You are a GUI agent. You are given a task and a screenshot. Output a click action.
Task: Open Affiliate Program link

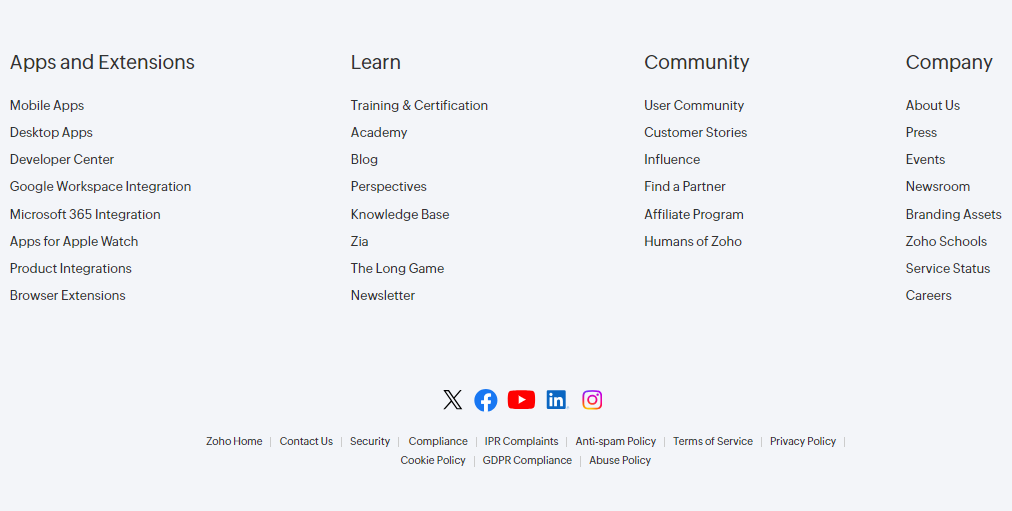point(694,214)
